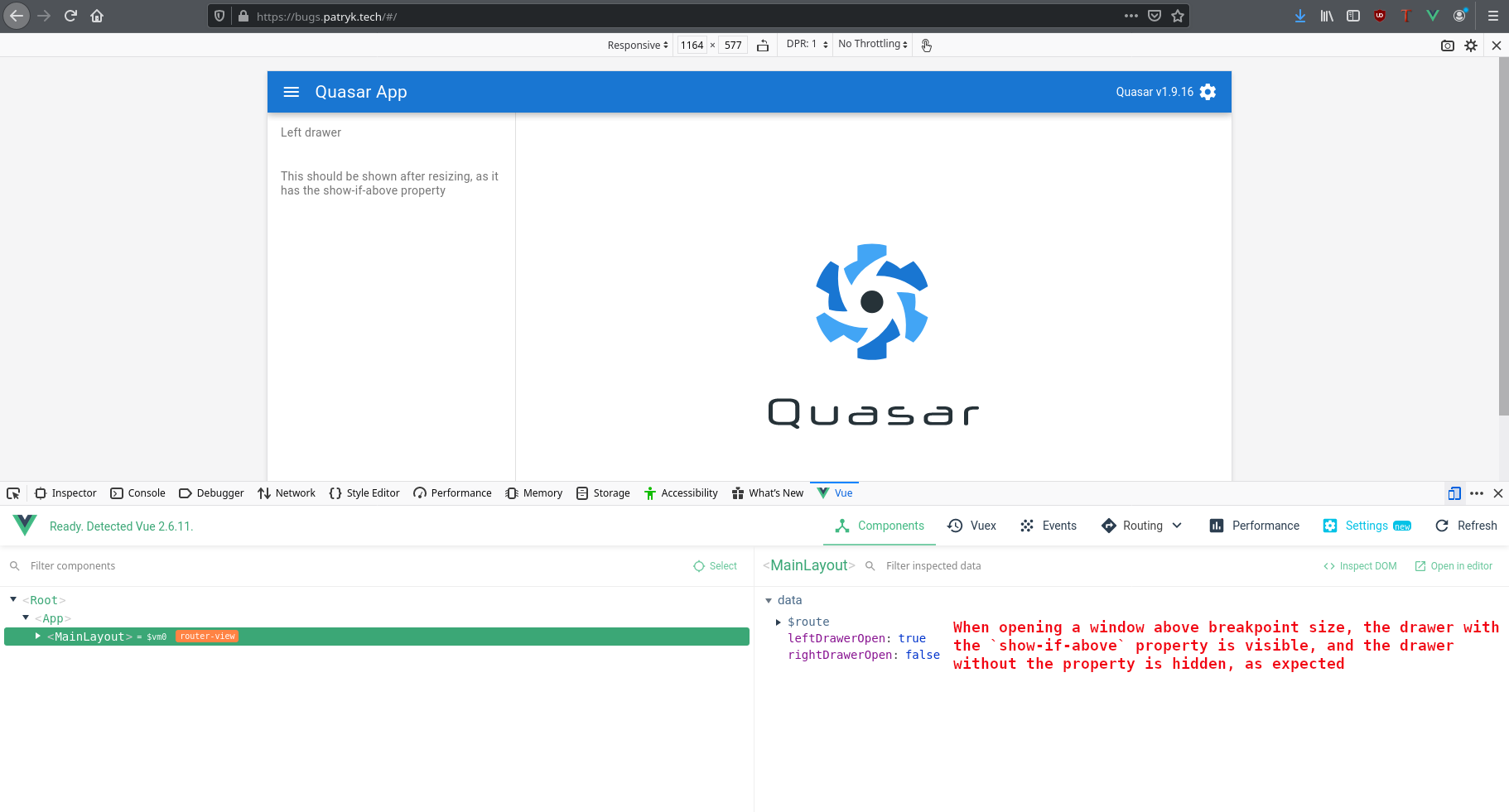Viewport: 1509px width, 812px height.
Task: Open the Vuex tab in Vue devtools
Action: tap(971, 526)
